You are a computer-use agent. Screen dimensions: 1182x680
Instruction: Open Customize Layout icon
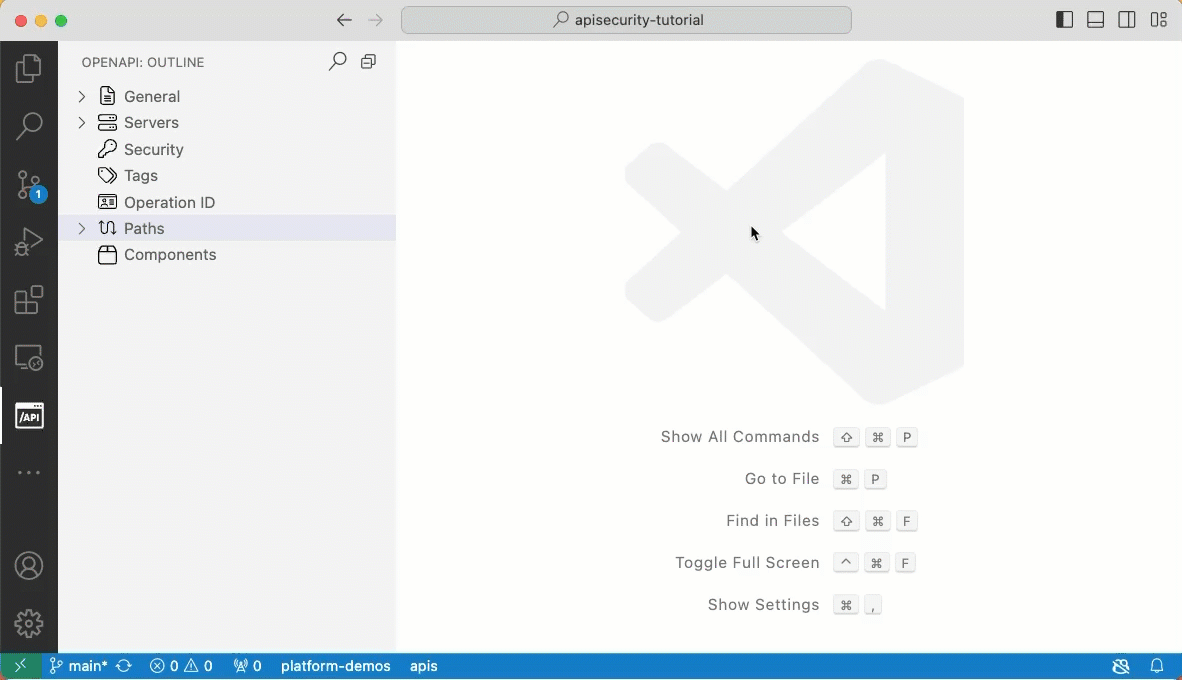tap(1159, 20)
